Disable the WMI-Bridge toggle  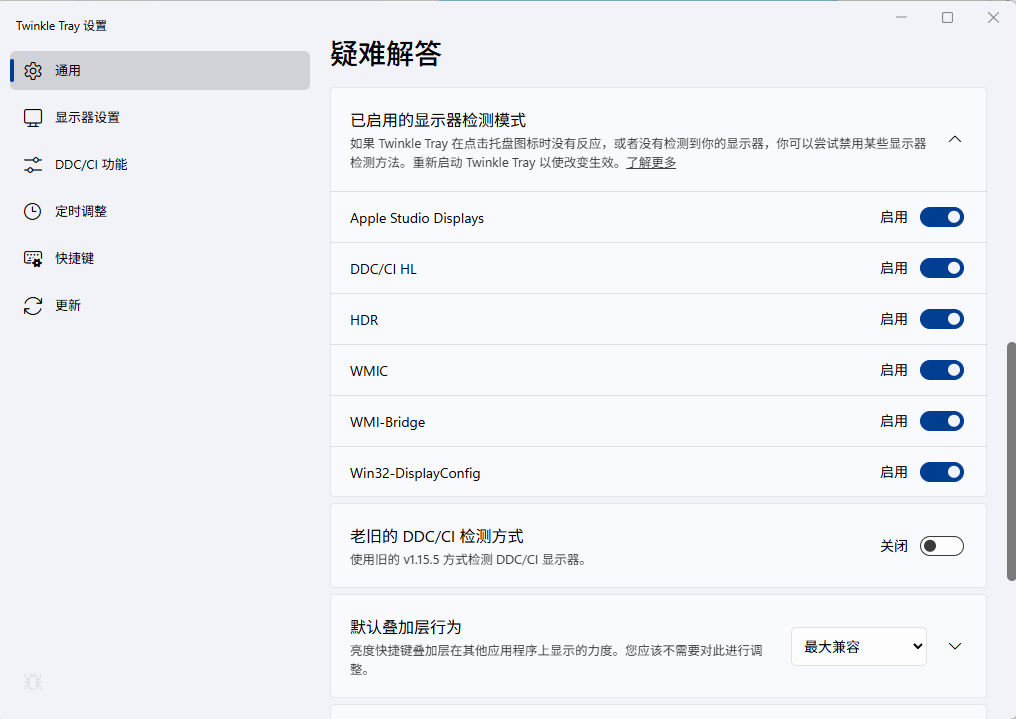941,421
